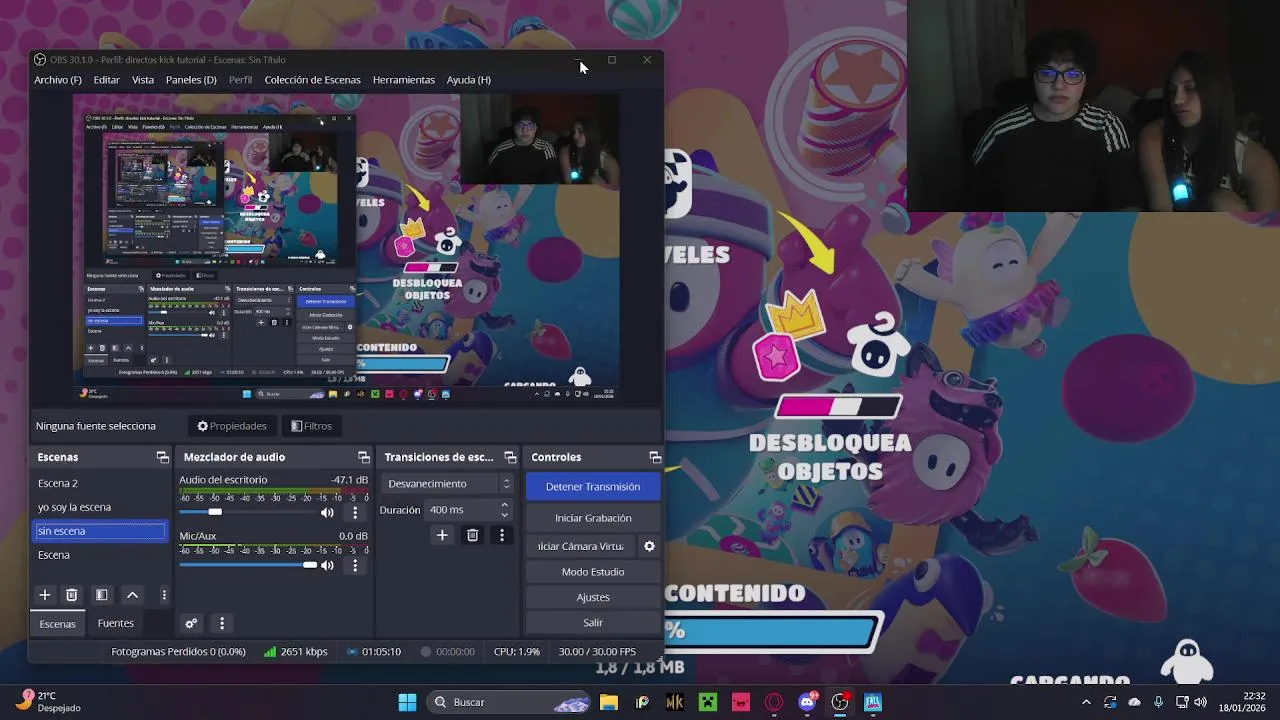
Task: Open advanced audio properties gears icon
Action: pyautogui.click(x=191, y=623)
